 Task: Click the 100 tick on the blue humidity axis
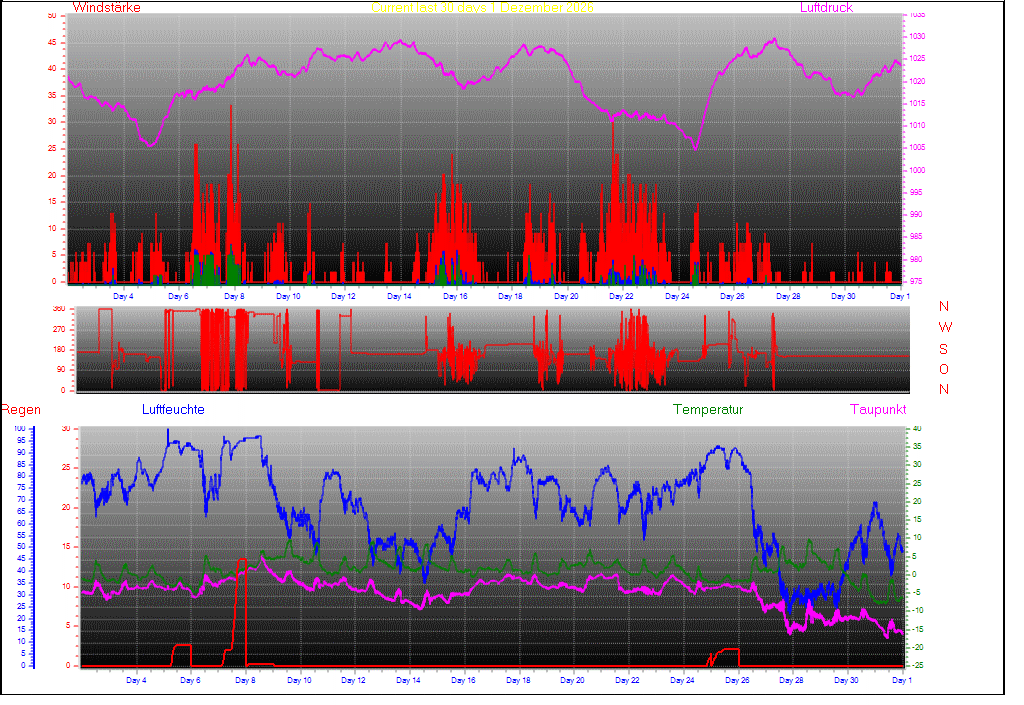[20, 429]
